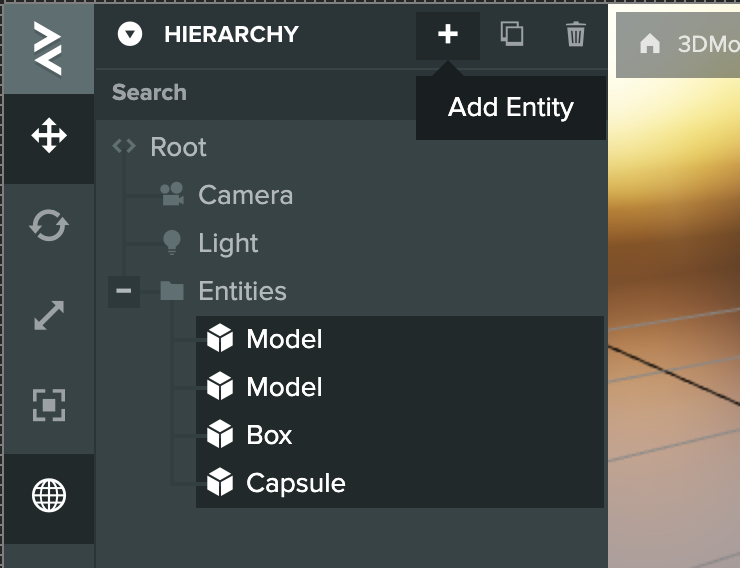Select the Camera entity
Screen dimensions: 740x568
245,195
